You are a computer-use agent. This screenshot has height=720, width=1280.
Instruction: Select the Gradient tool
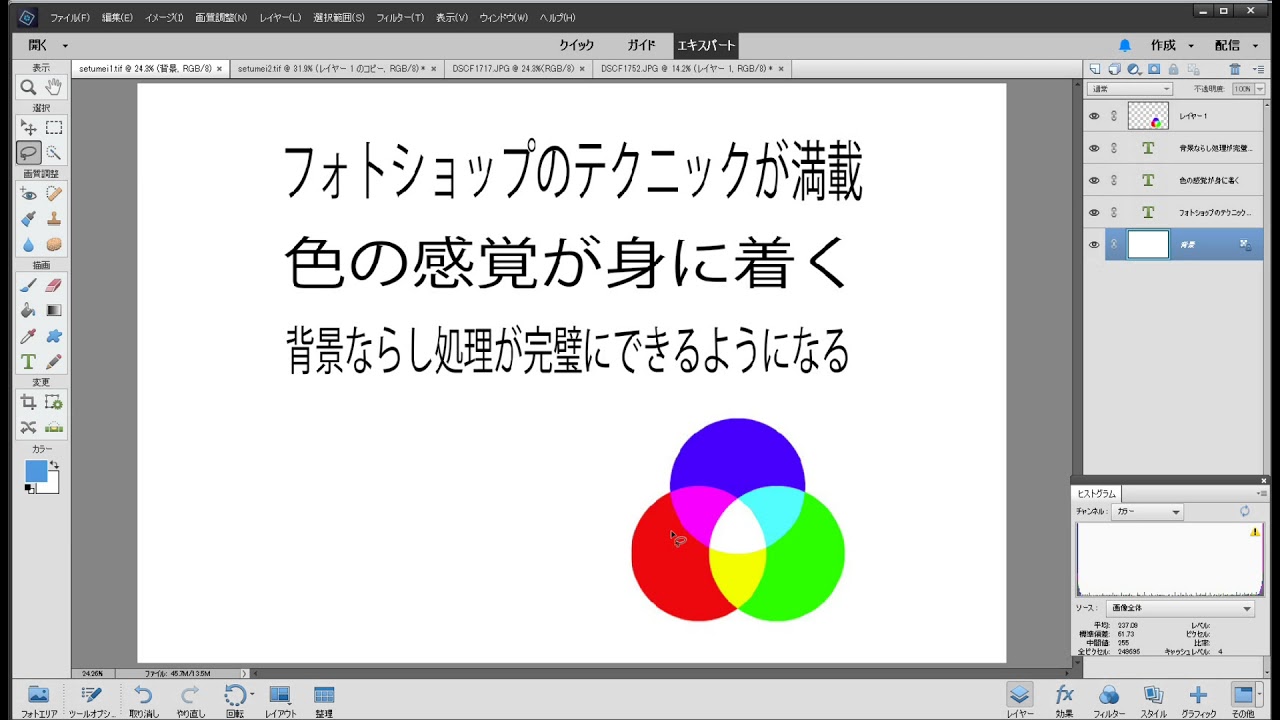[x=54, y=310]
